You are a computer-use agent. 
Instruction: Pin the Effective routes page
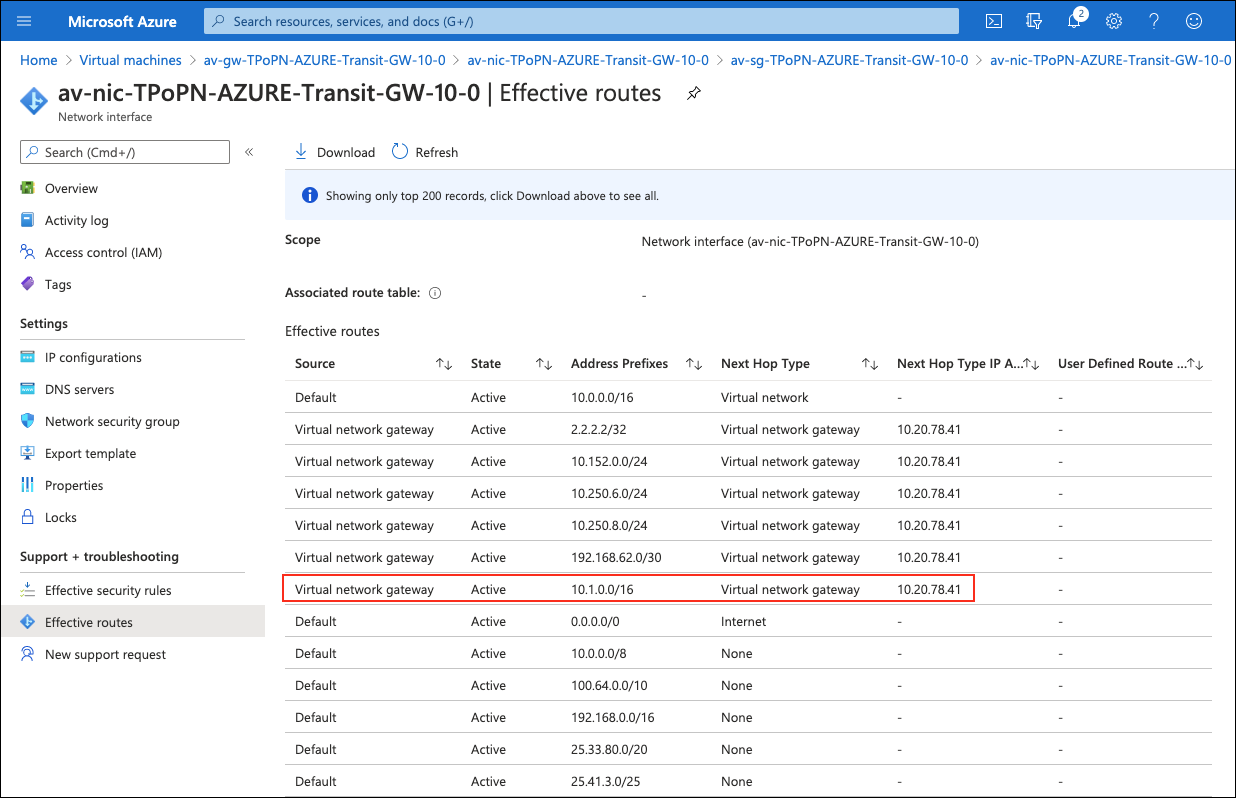click(693, 92)
